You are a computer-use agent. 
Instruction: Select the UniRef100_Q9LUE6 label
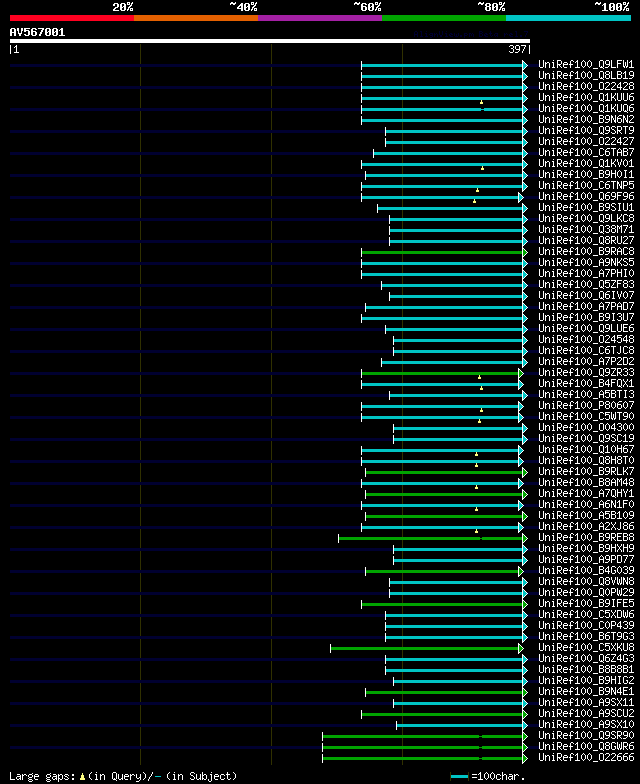(x=586, y=328)
